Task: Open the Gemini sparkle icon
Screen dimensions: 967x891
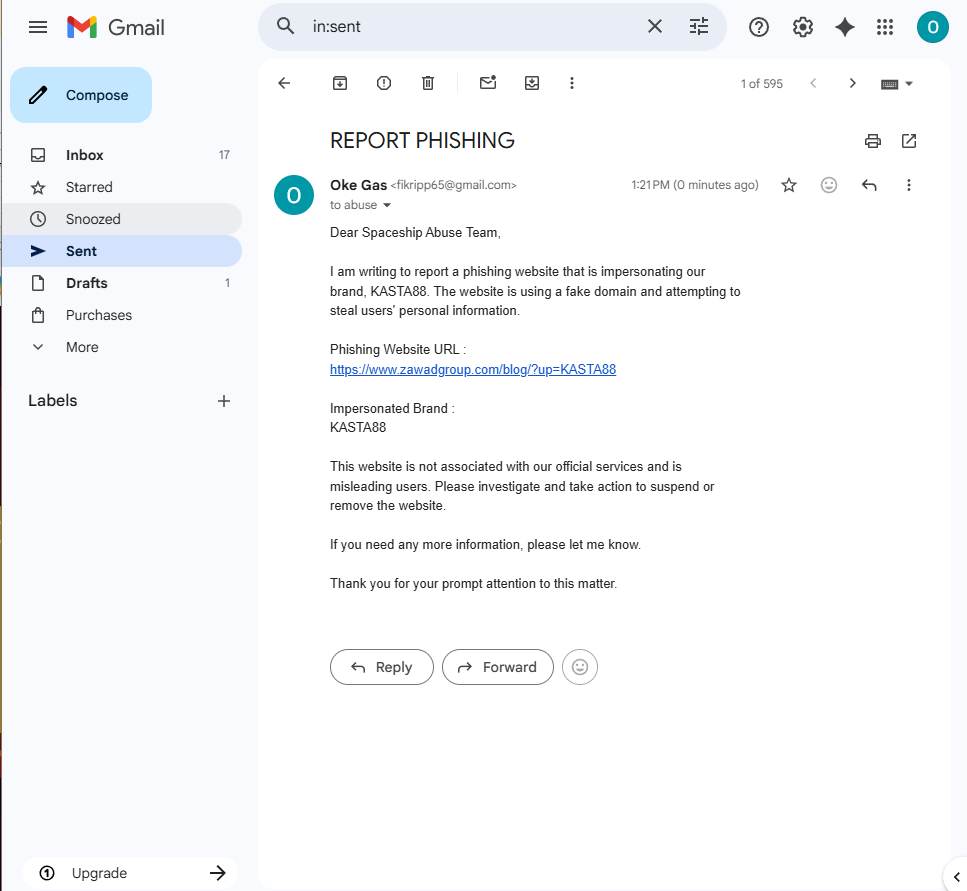Action: pyautogui.click(x=844, y=27)
